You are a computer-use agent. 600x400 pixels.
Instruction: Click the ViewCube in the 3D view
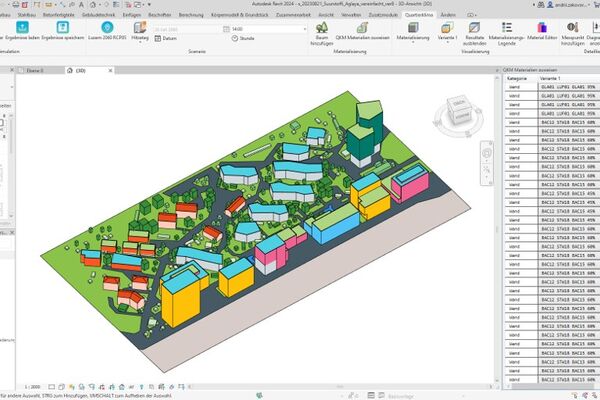[458, 112]
